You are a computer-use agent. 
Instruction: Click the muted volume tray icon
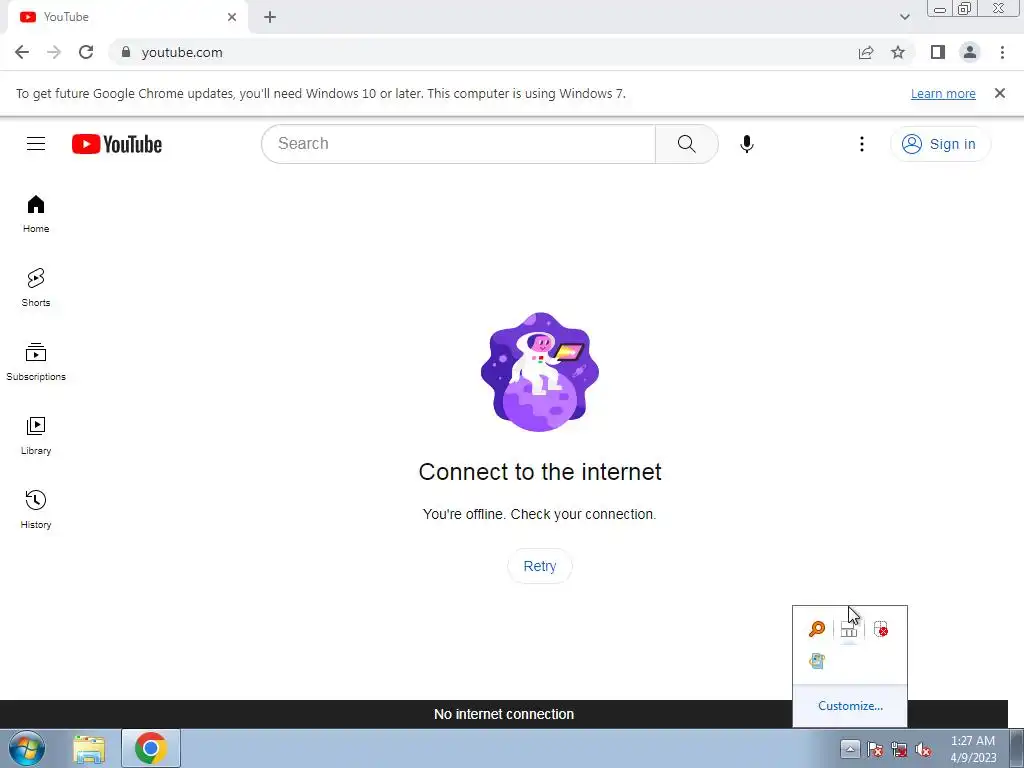923,749
